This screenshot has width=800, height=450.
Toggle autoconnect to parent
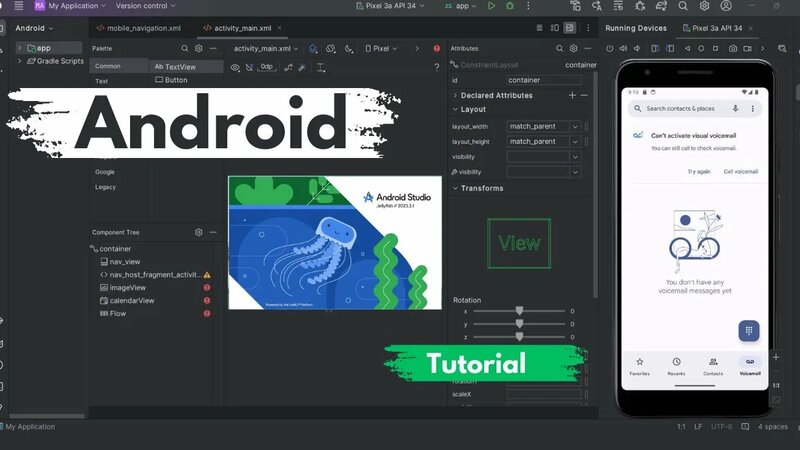click(x=249, y=67)
